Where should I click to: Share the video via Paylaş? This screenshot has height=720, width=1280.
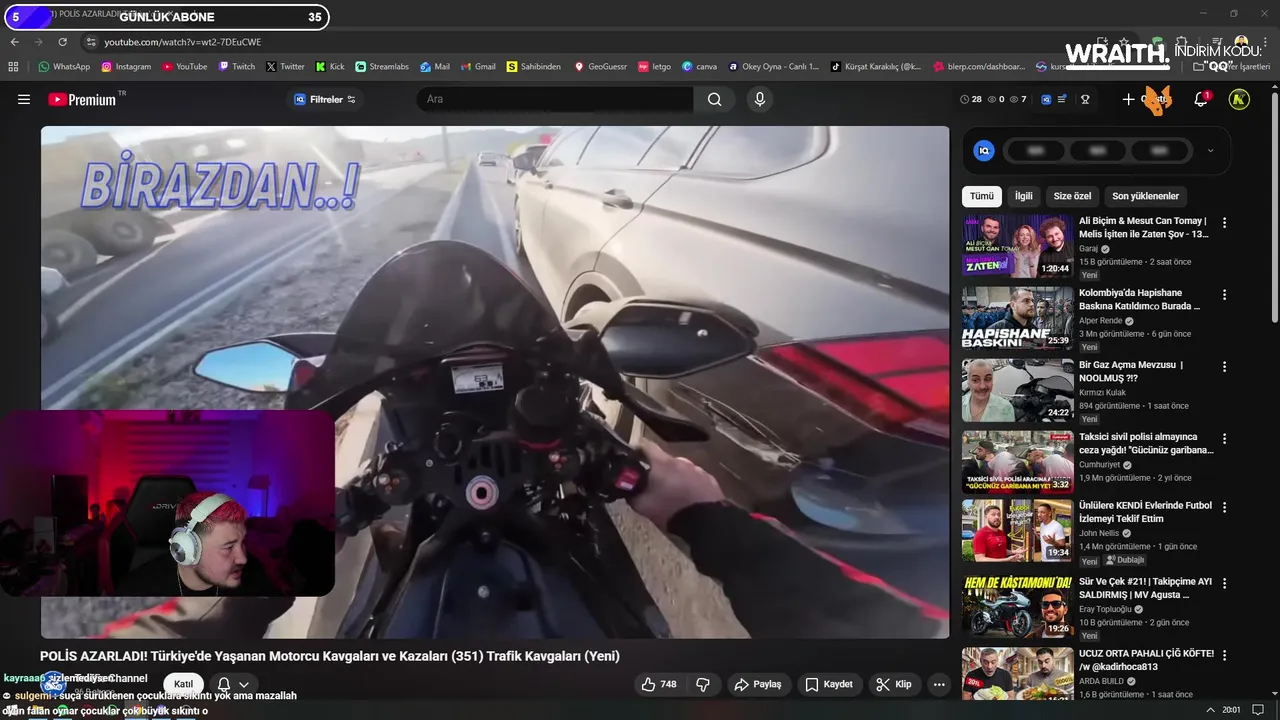pyautogui.click(x=758, y=684)
